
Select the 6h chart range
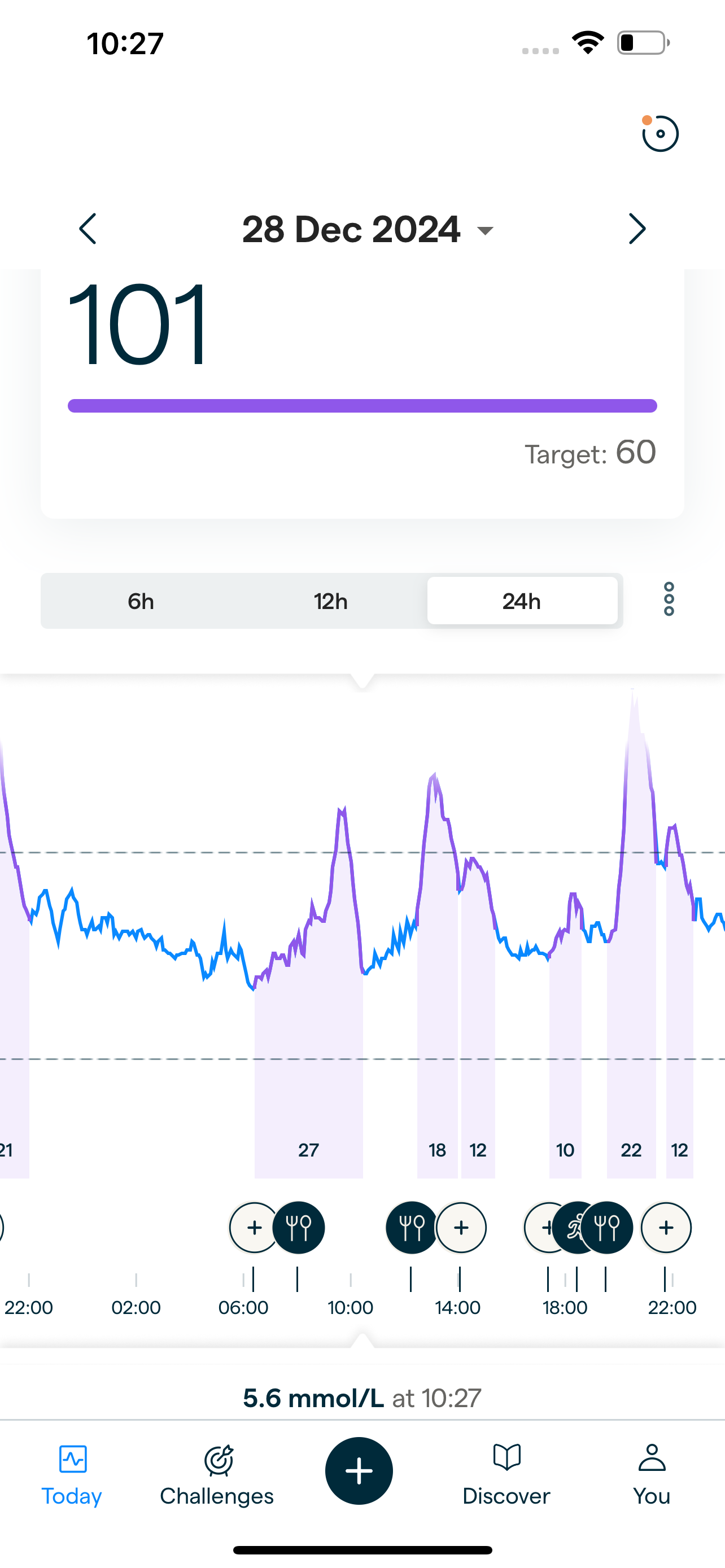[x=141, y=601]
